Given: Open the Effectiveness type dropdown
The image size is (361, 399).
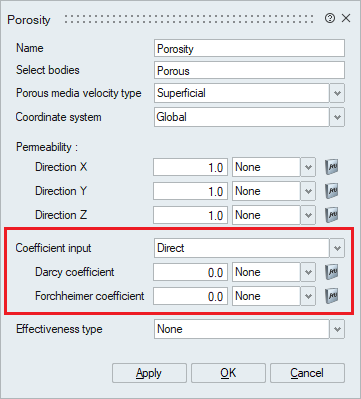Looking at the screenshot, I should [x=337, y=329].
